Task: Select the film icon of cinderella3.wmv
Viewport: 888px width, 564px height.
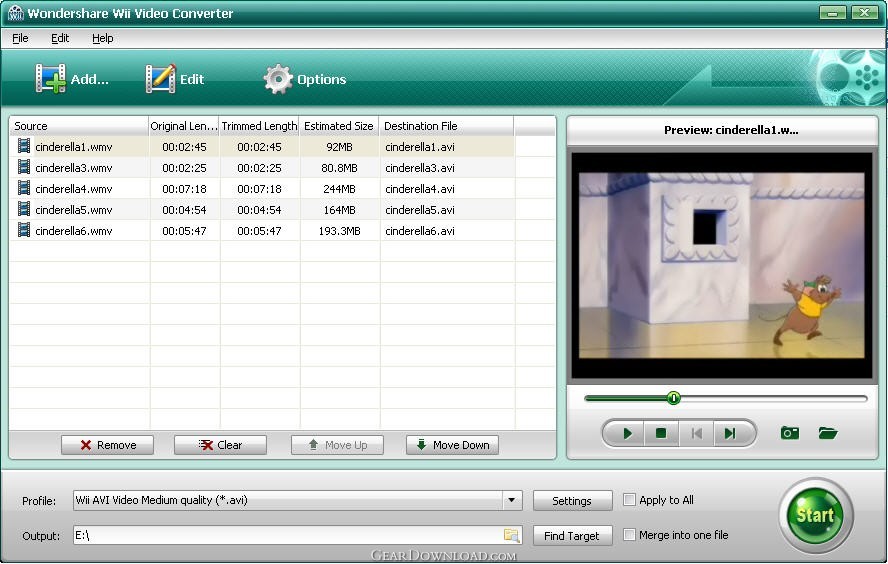Action: [24, 167]
